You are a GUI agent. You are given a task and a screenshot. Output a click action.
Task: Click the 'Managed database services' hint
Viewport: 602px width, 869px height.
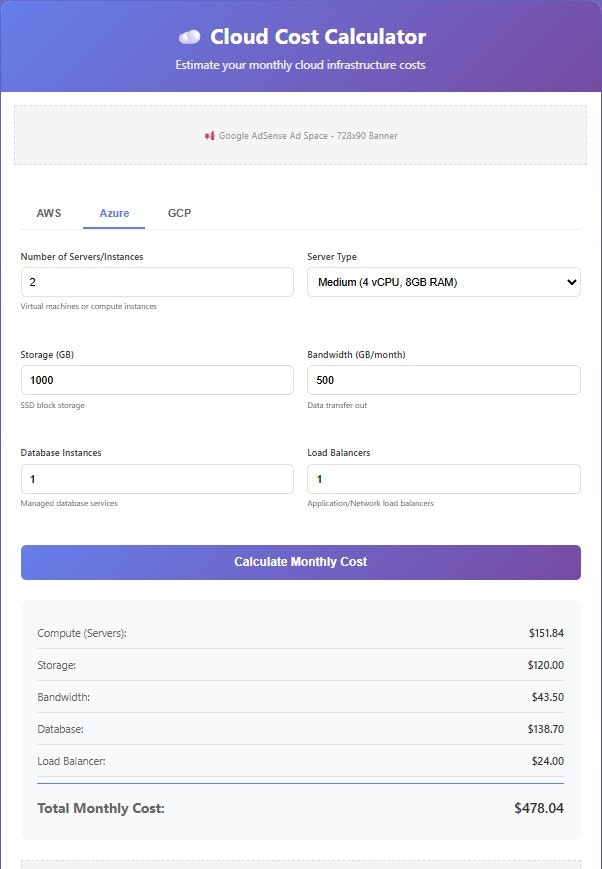coord(69,503)
